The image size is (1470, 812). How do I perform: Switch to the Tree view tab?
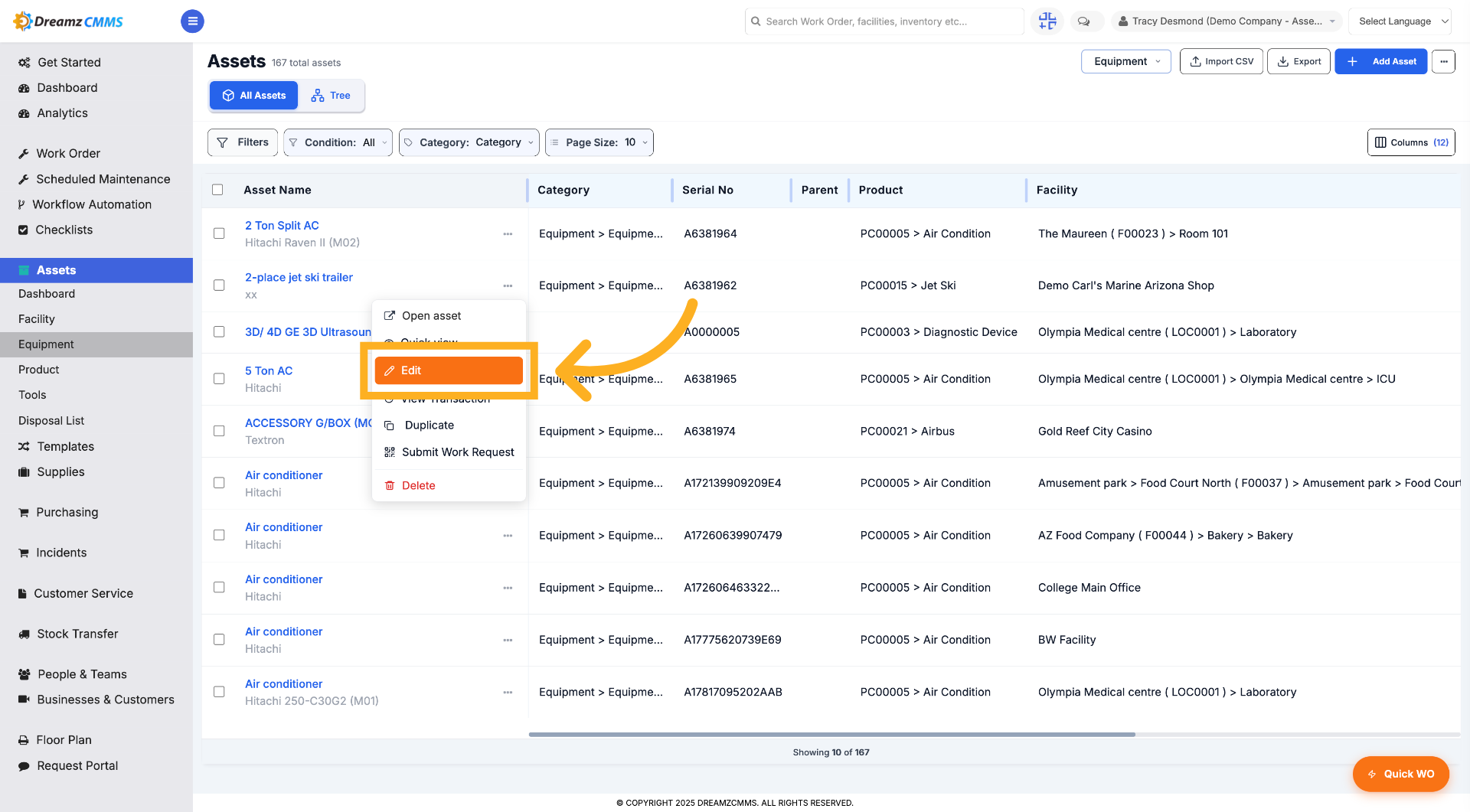[331, 96]
